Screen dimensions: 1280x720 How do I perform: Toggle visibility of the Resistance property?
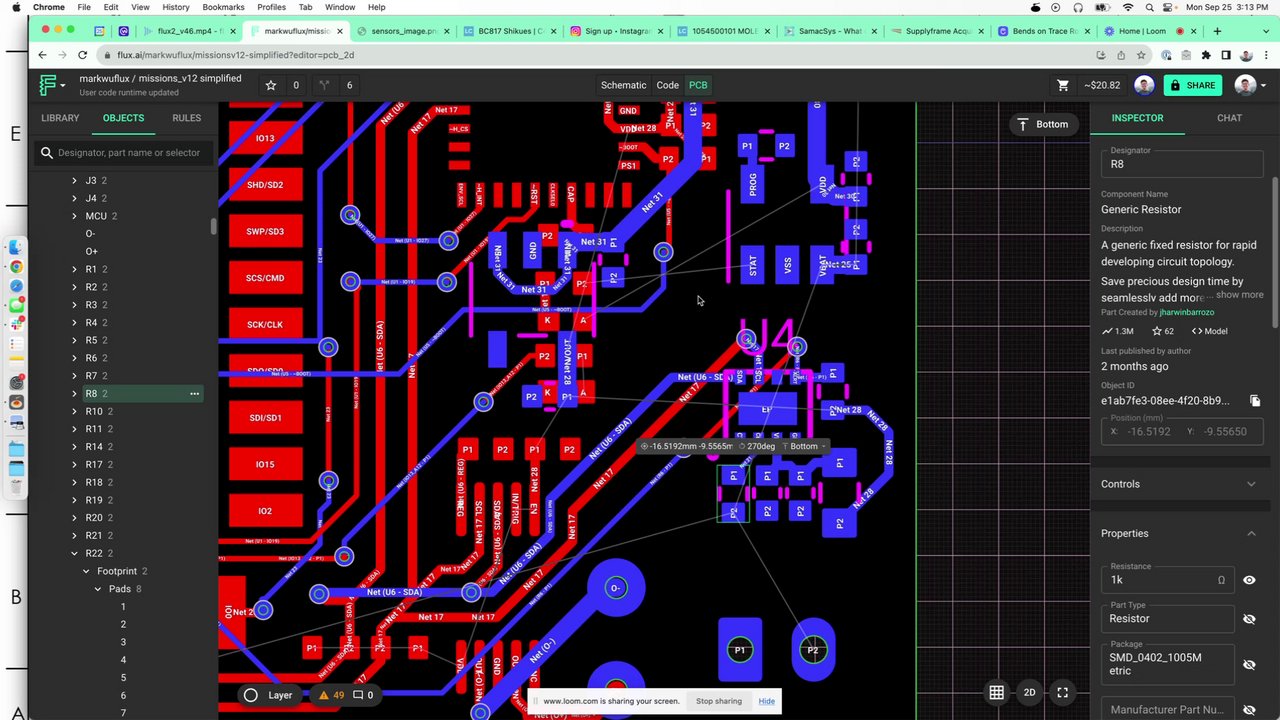tap(1249, 580)
